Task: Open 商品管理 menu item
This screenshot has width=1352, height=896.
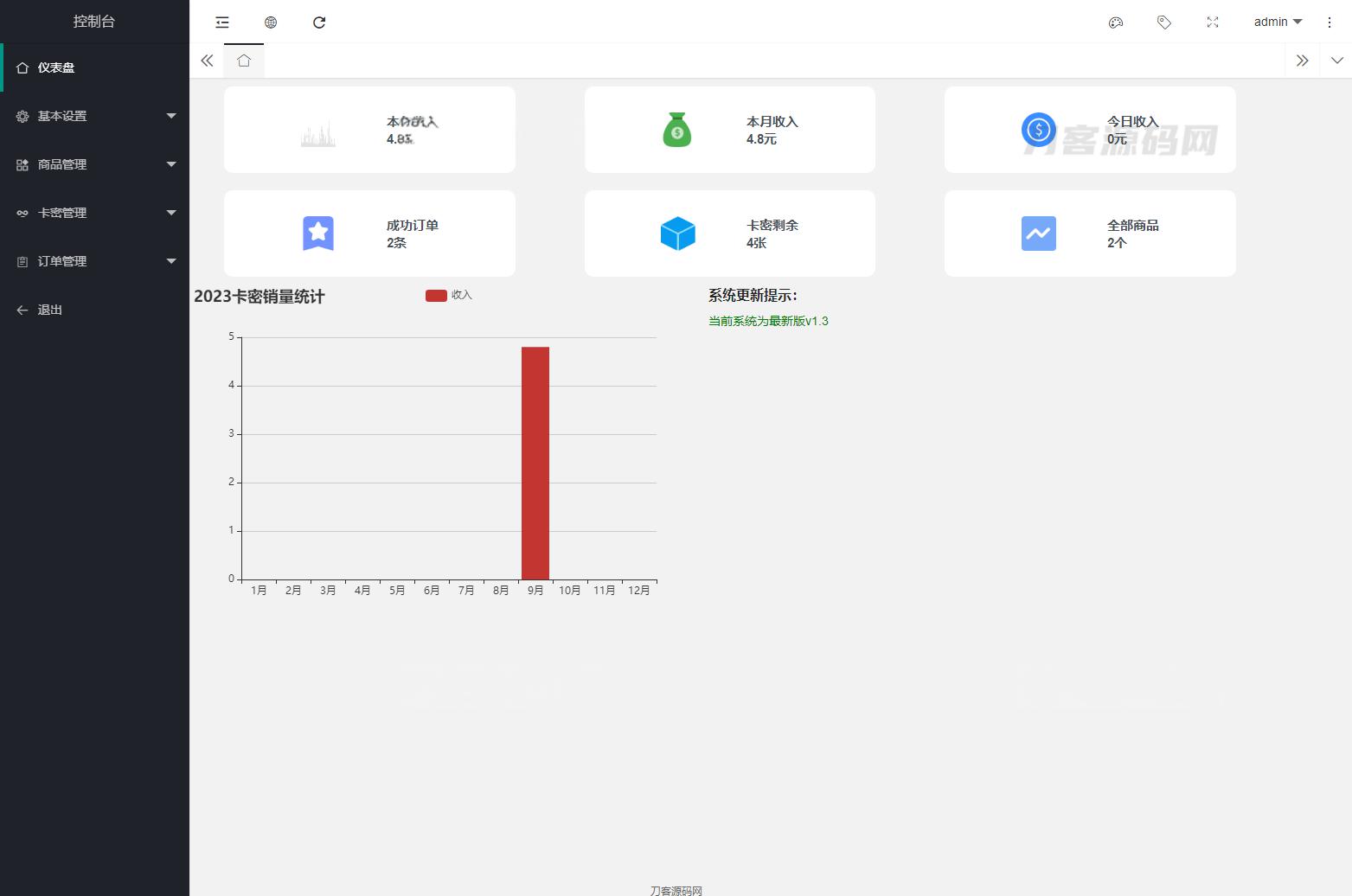Action: coord(94,164)
